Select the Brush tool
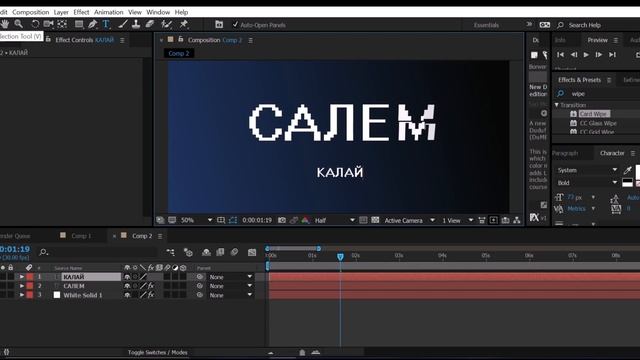The width and height of the screenshot is (640, 360). pyautogui.click(x=122, y=24)
